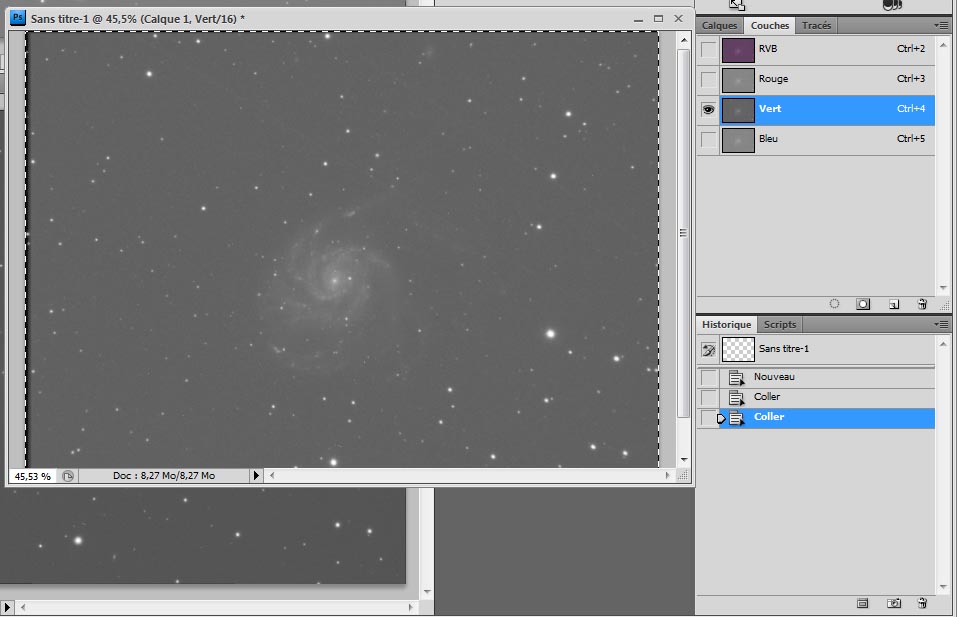Open the Couches panel options menu
The width and height of the screenshot is (957, 617).
click(x=941, y=25)
